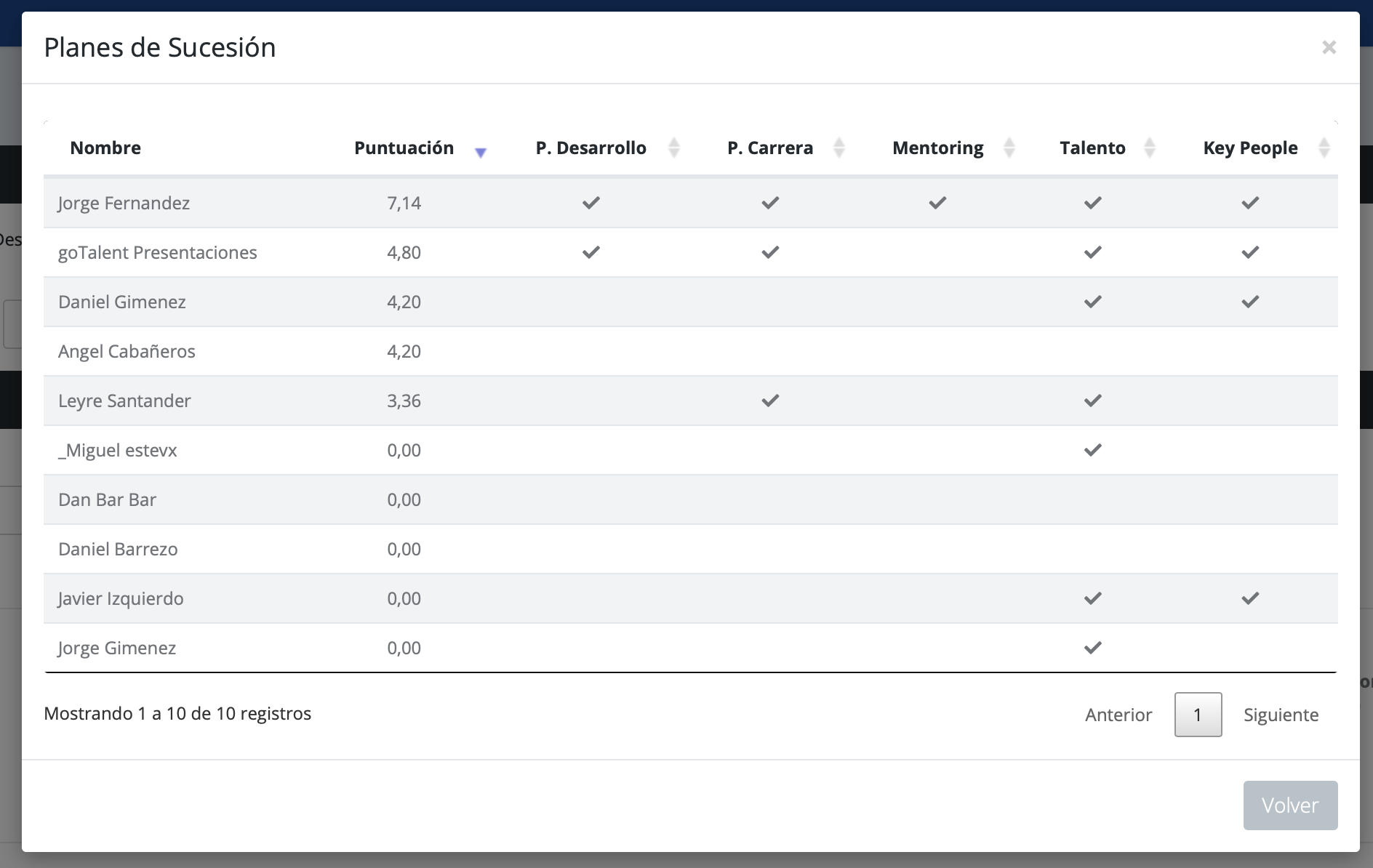Click the Planes de Sucesión title
The height and width of the screenshot is (868, 1373).
pyautogui.click(x=160, y=47)
